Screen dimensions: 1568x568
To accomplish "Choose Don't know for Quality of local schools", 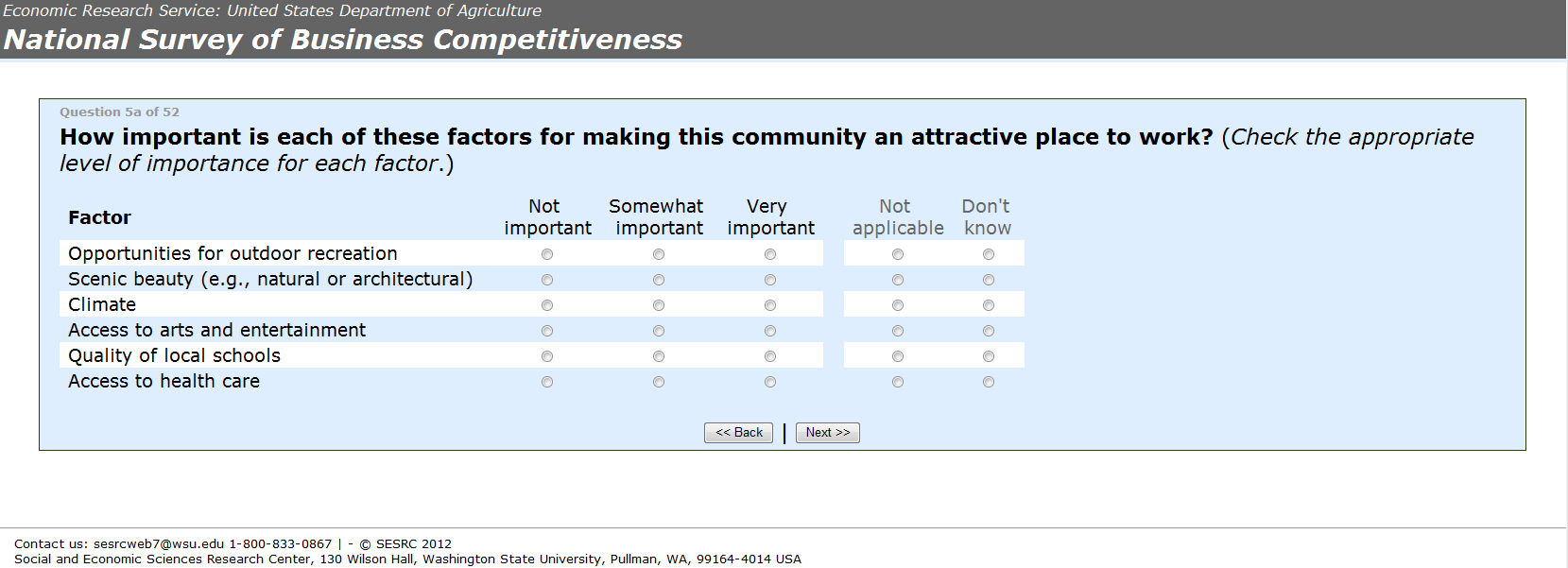I will [989, 356].
